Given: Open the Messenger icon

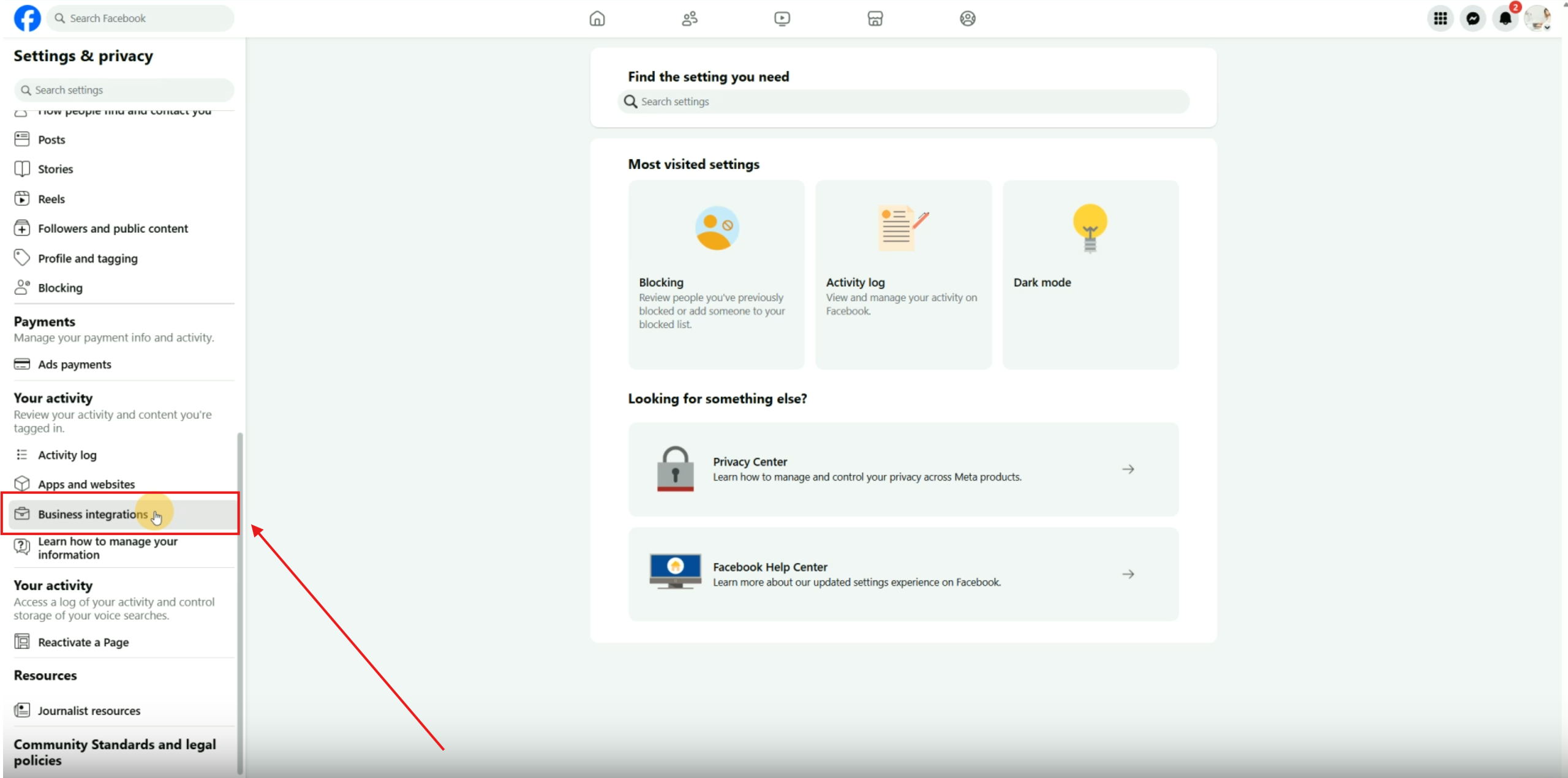Looking at the screenshot, I should tap(1473, 18).
